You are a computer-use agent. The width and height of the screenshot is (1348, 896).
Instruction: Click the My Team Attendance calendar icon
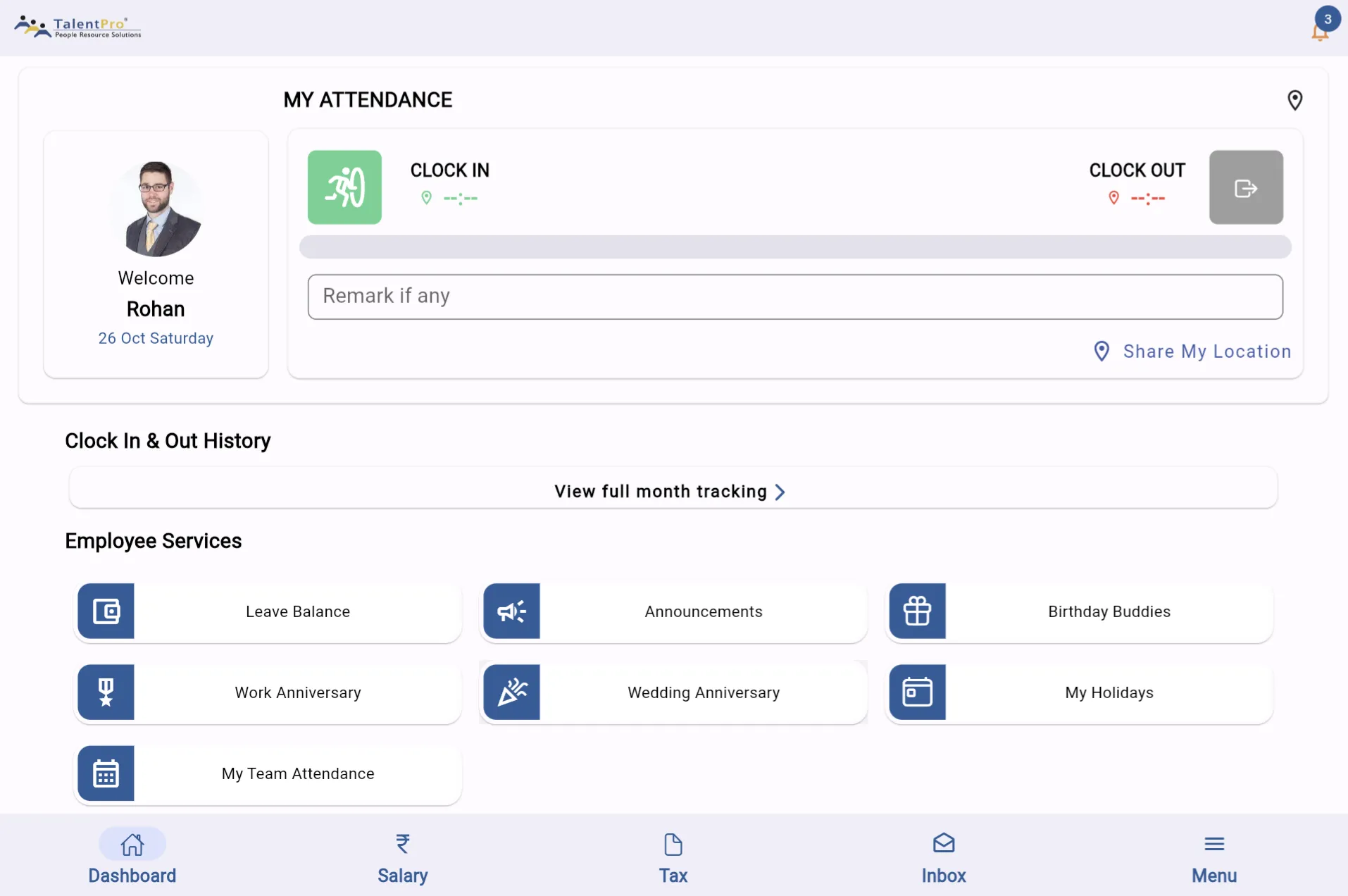tap(106, 773)
